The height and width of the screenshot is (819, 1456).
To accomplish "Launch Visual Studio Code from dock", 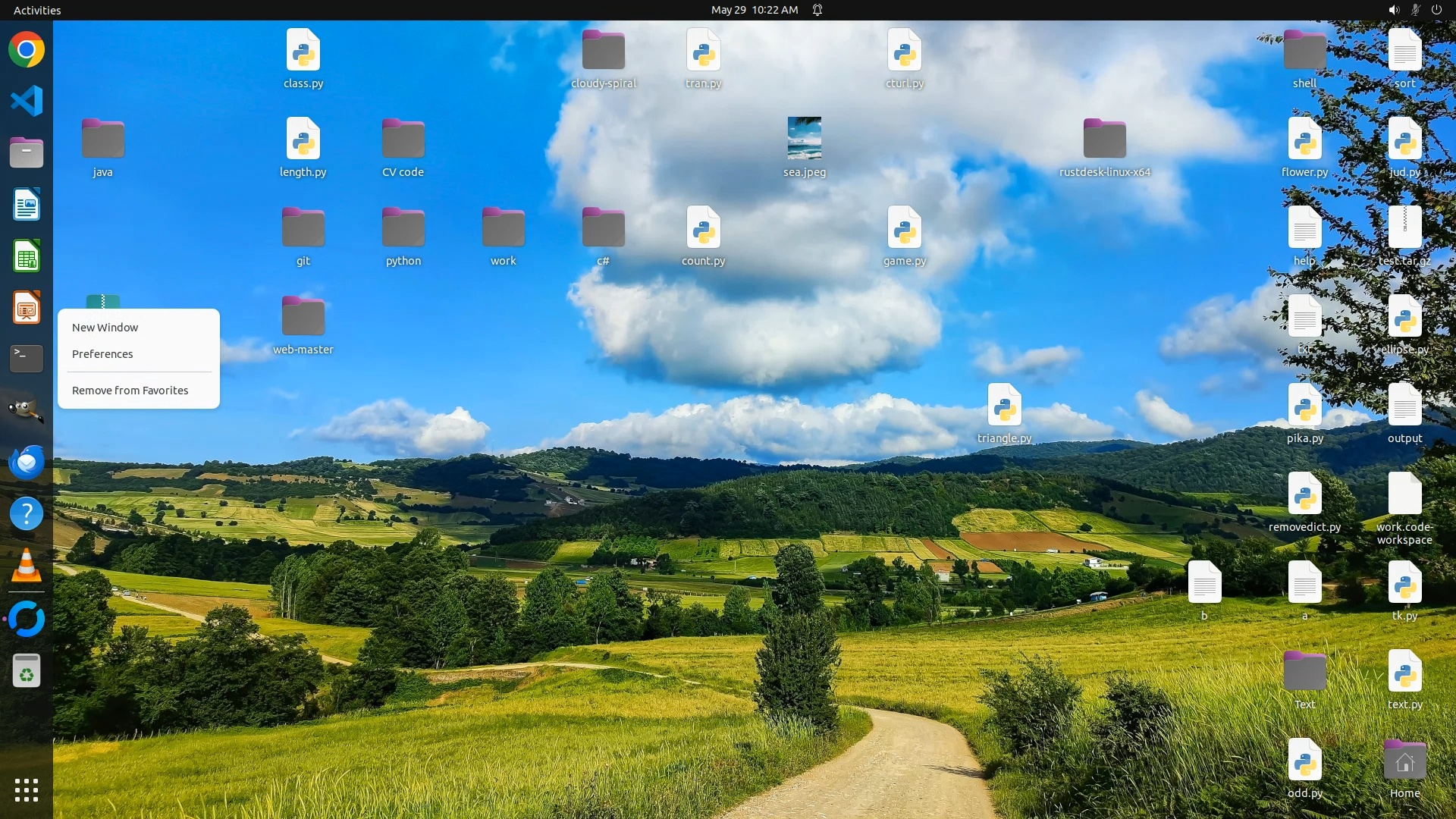I will (27, 101).
